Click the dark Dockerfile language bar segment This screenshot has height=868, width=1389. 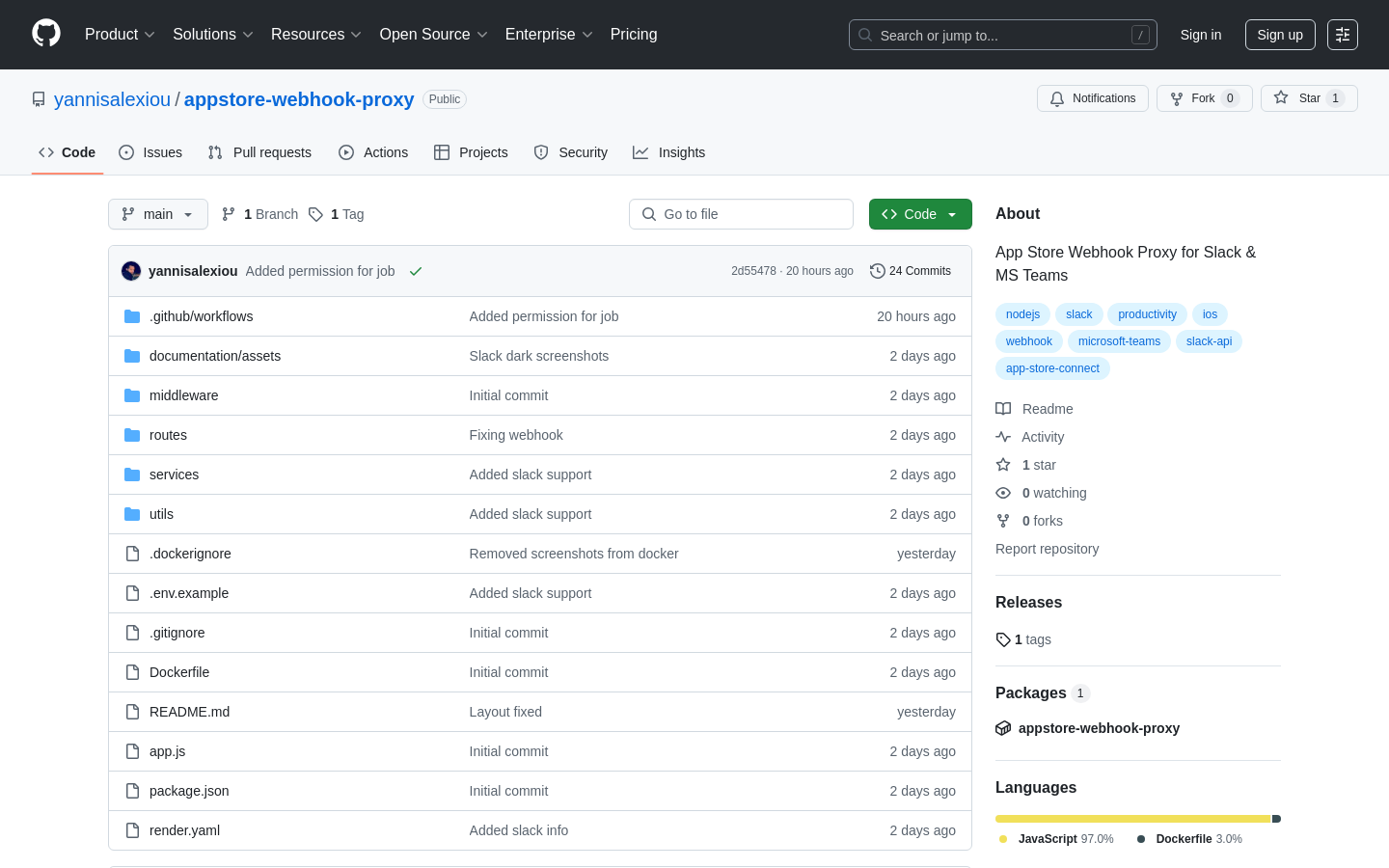click(1277, 819)
